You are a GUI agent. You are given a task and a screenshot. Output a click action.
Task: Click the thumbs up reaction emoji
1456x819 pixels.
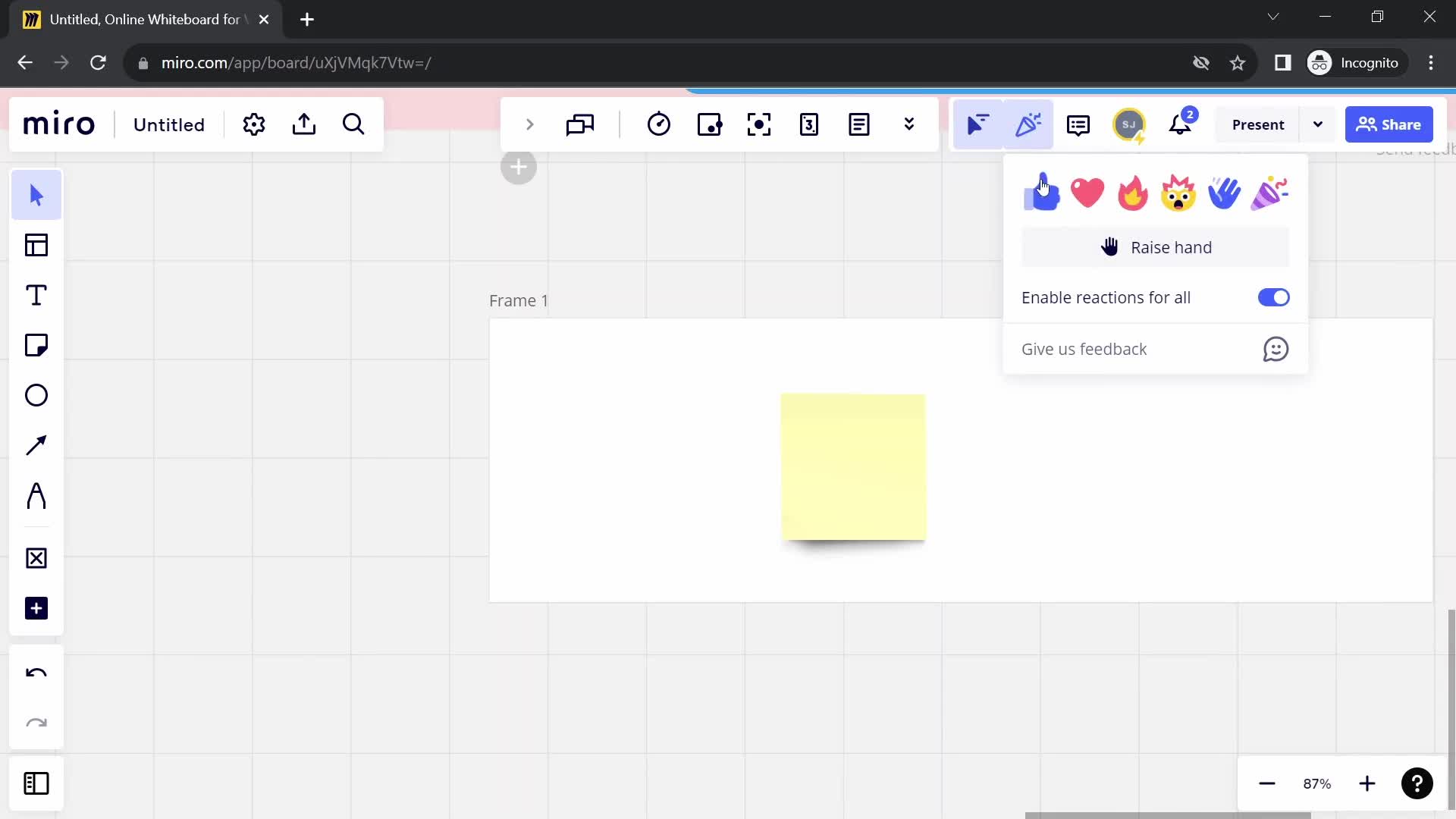1041,192
